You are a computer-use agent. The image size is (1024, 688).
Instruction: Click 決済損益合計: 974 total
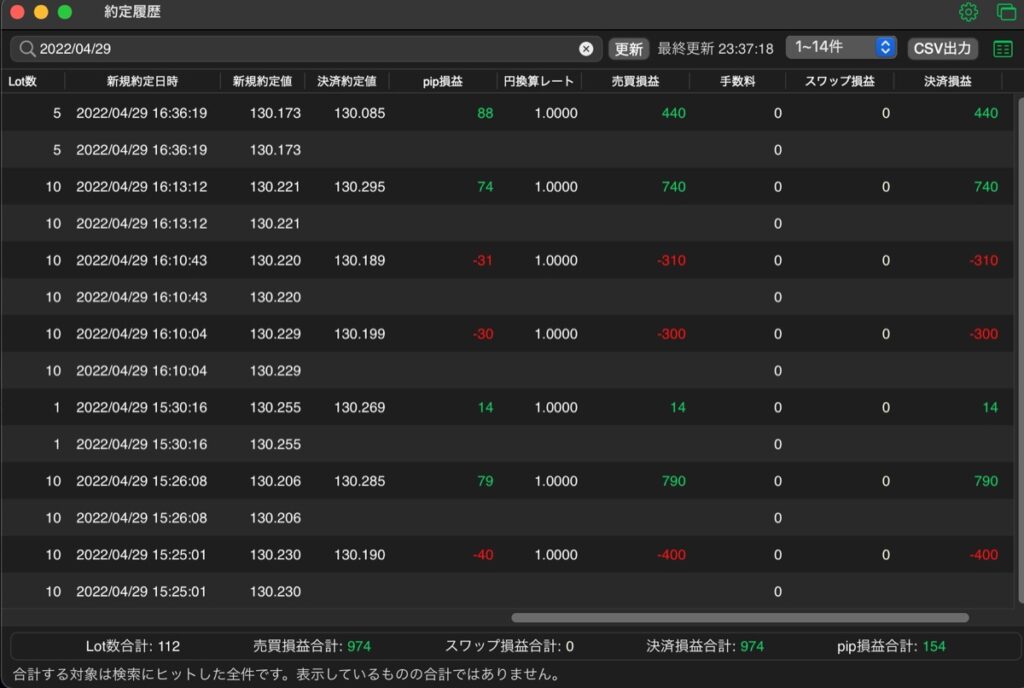click(x=705, y=646)
